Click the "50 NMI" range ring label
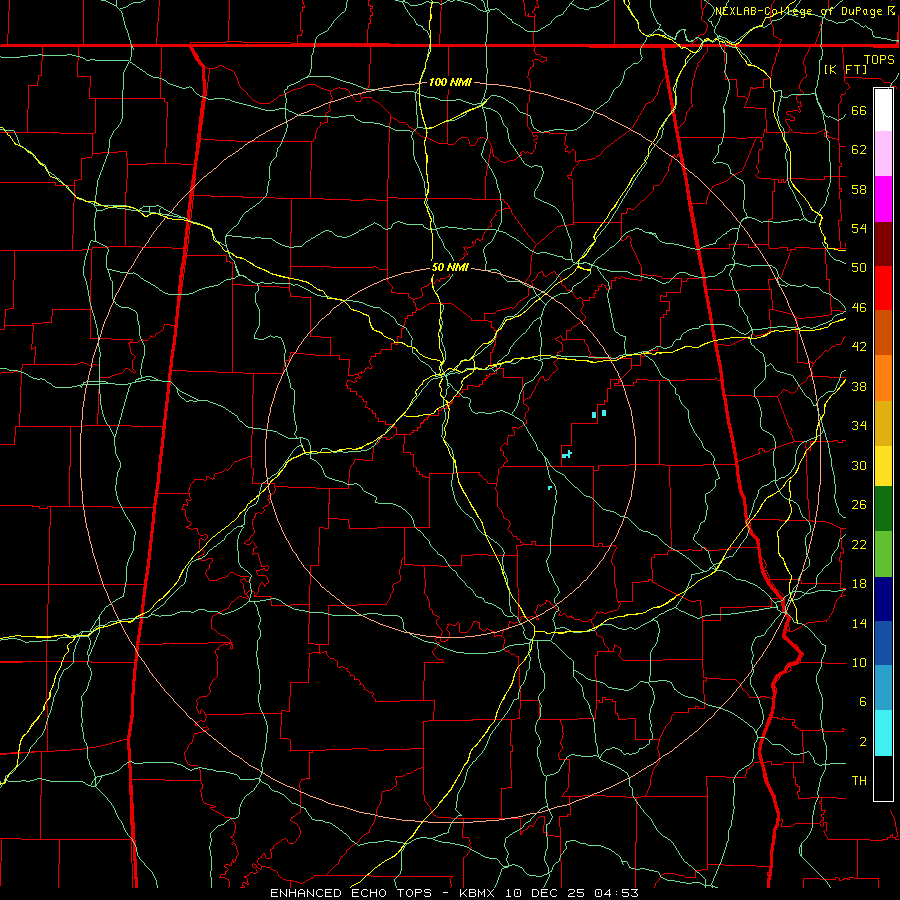900x900 pixels. click(450, 267)
